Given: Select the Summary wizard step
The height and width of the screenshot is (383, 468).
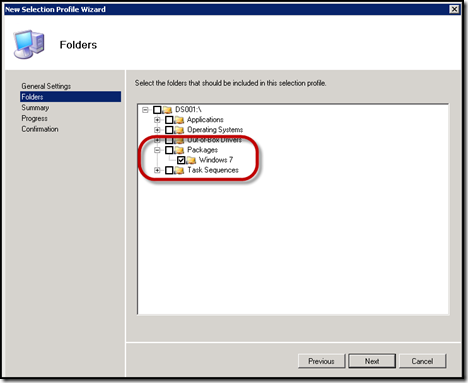Looking at the screenshot, I should (x=35, y=108).
